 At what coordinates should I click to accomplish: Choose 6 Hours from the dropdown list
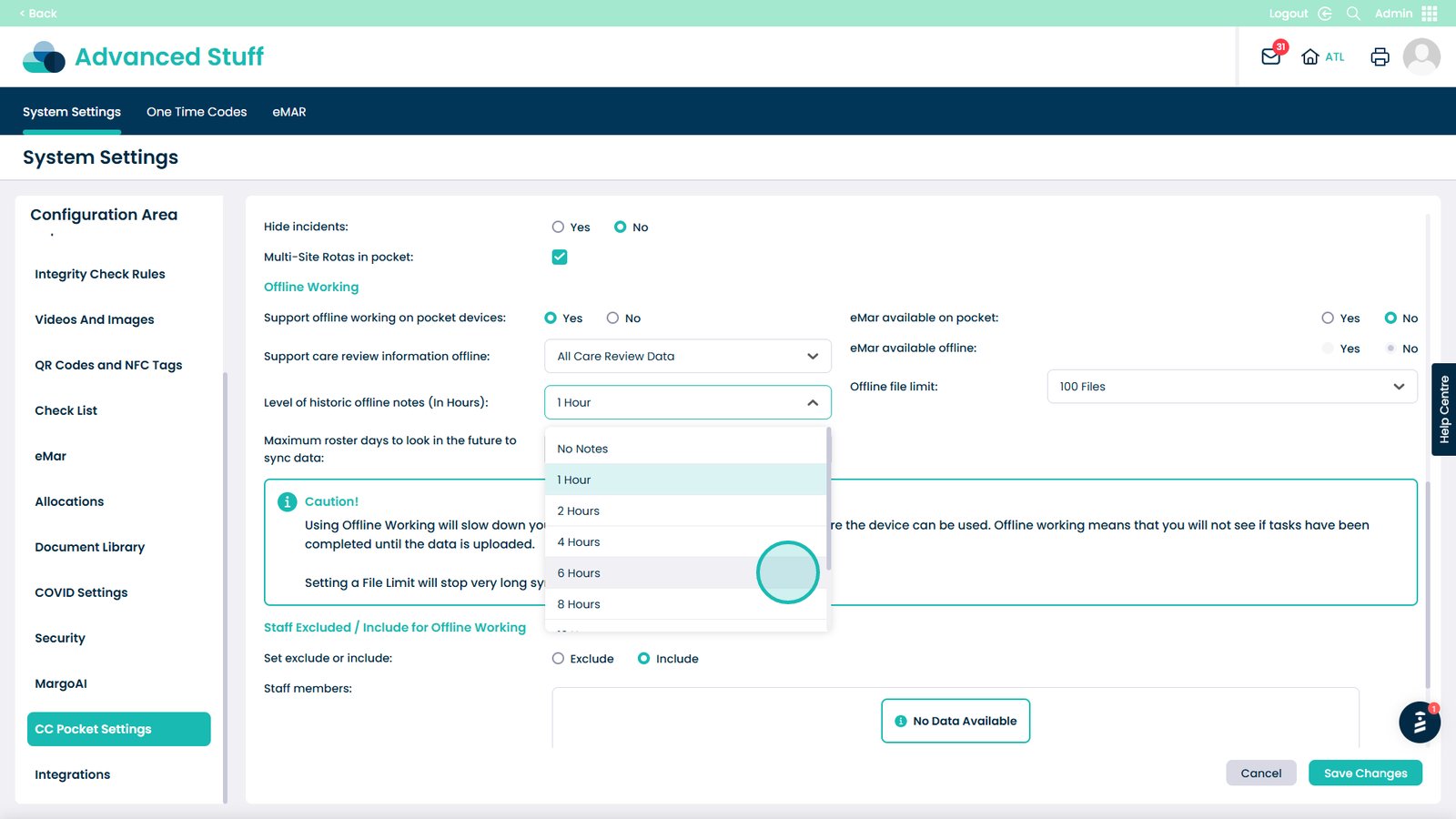579,573
